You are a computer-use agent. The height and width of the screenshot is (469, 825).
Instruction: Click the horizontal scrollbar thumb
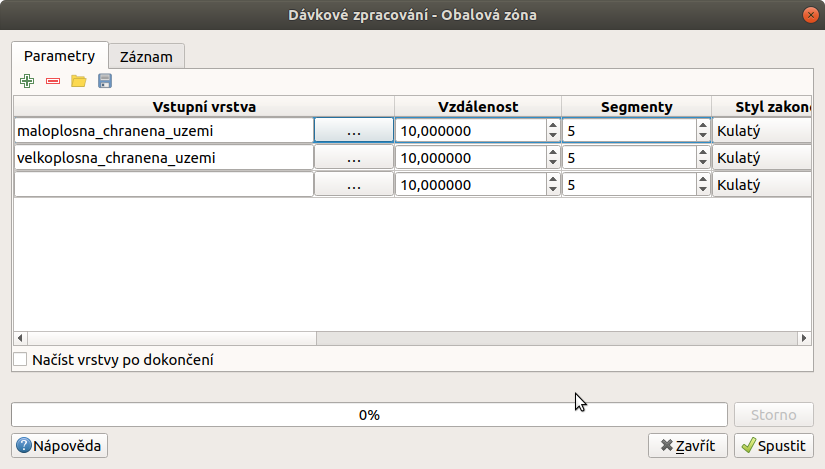click(x=172, y=338)
